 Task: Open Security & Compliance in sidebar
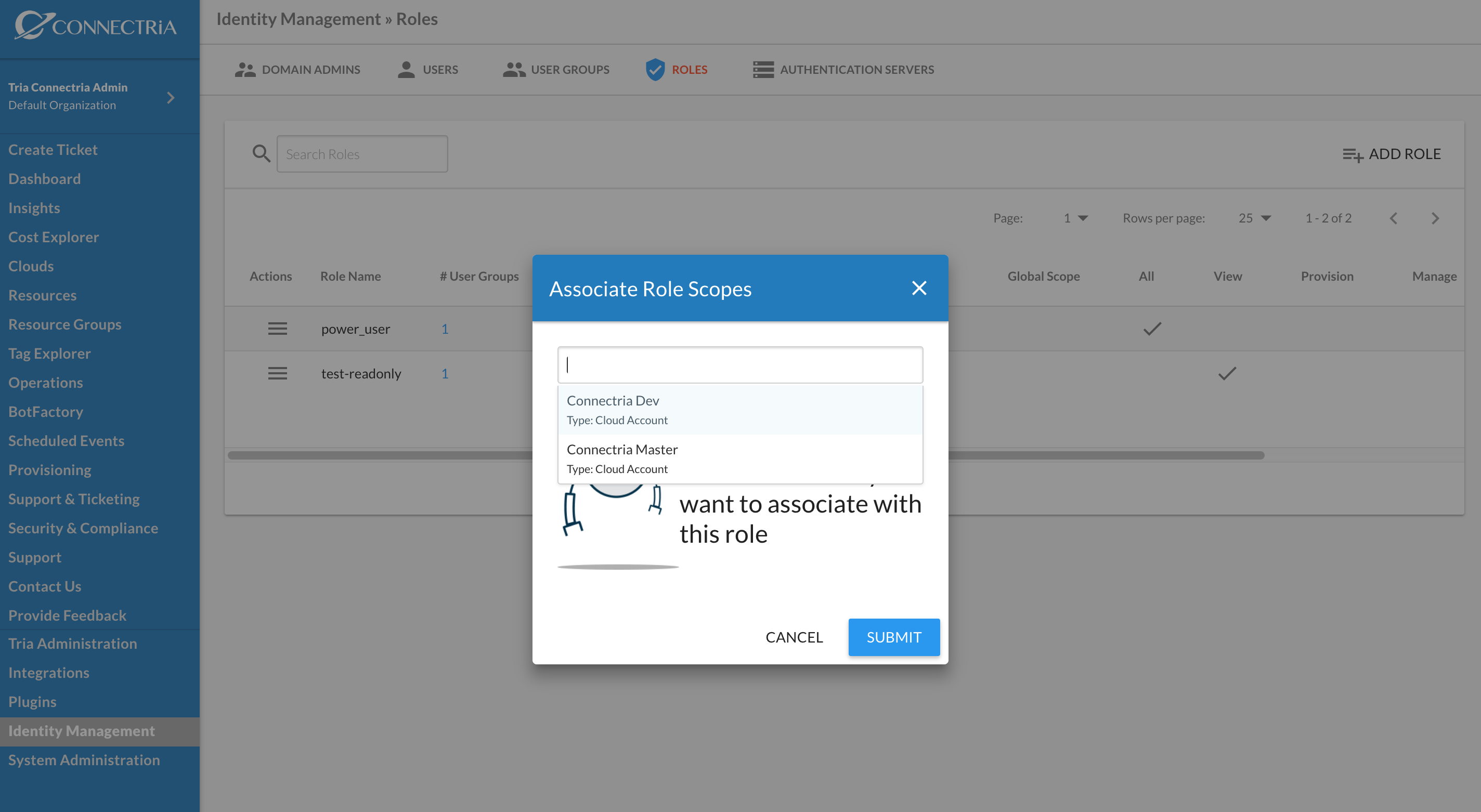coord(83,528)
